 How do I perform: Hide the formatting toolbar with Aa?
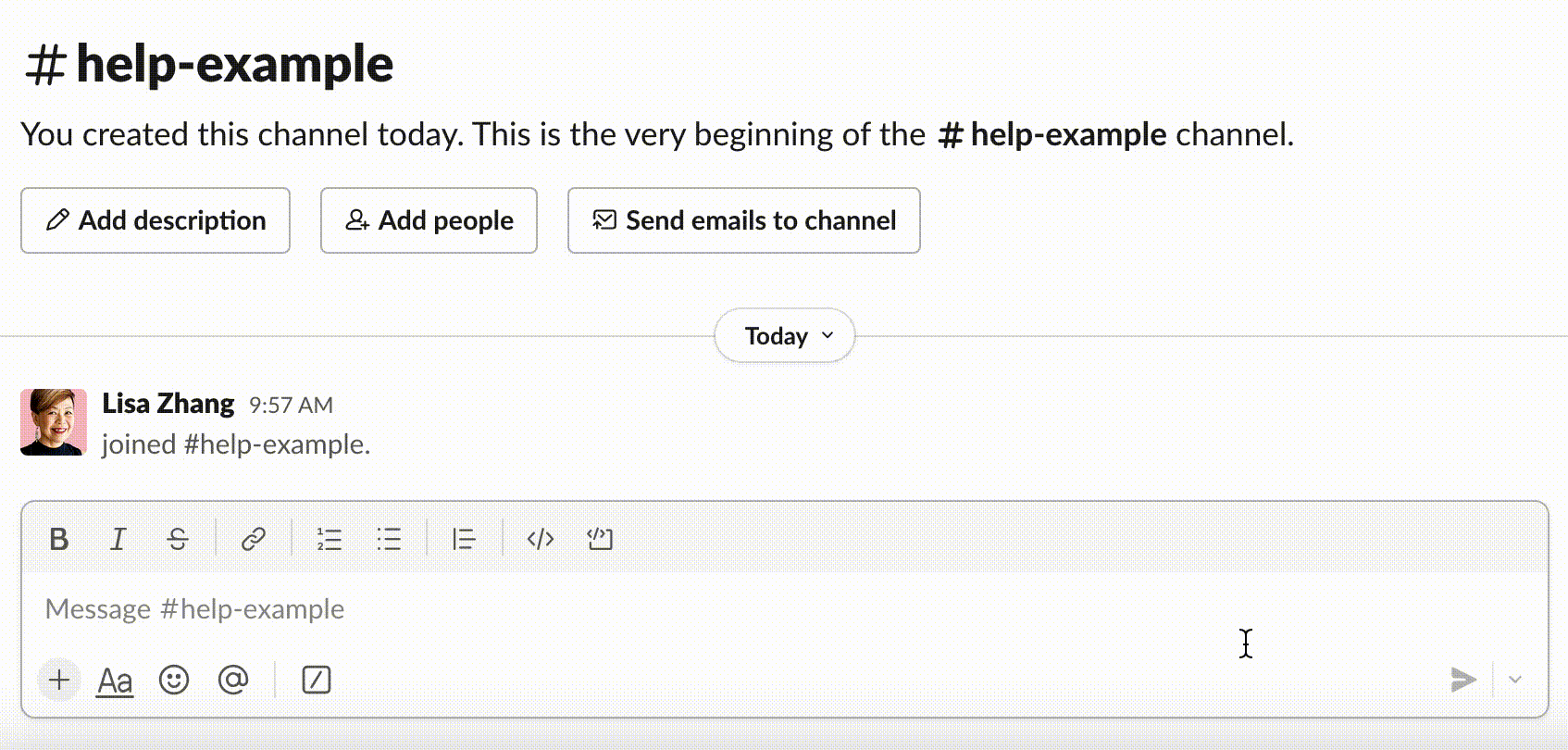115,681
